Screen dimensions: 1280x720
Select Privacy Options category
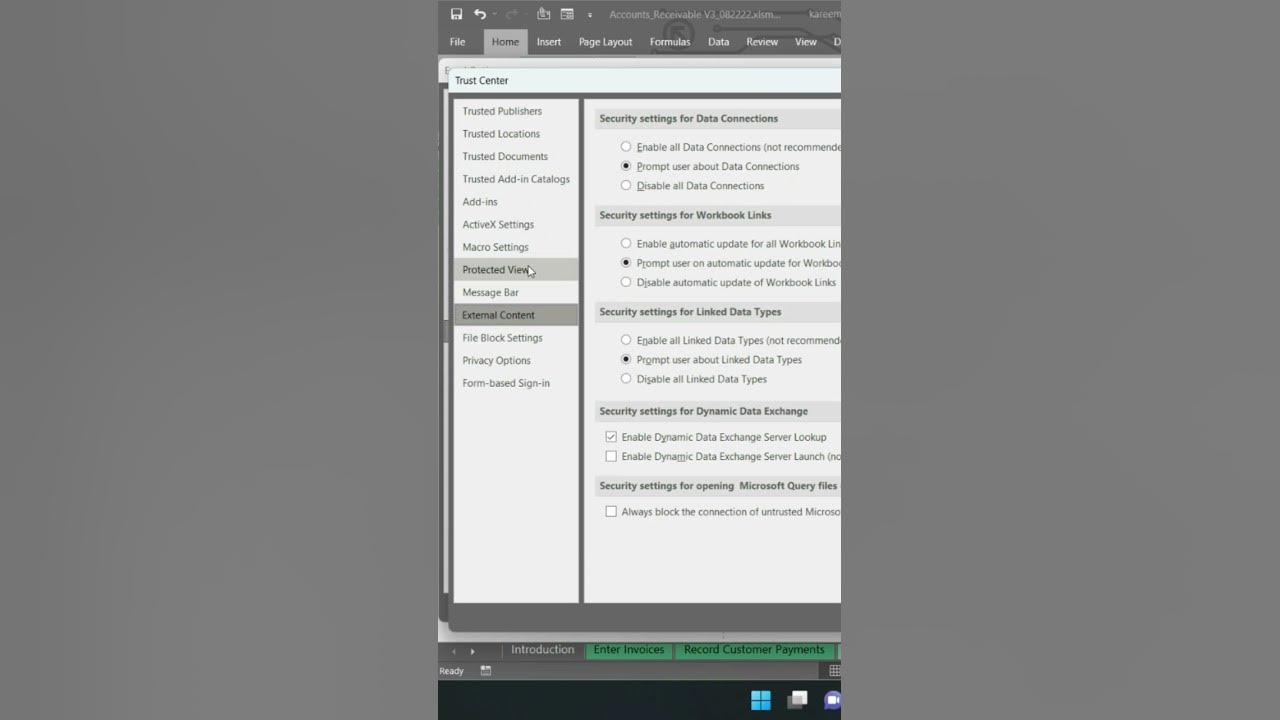click(516, 361)
